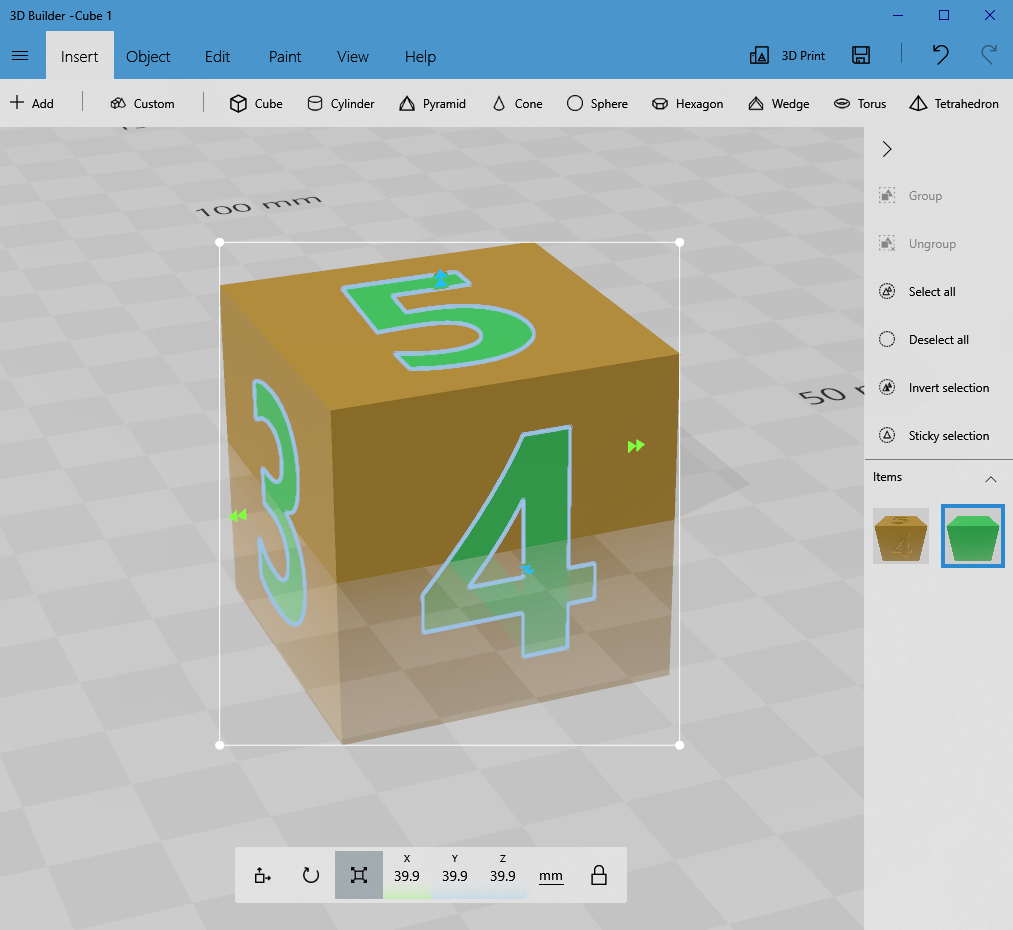Open the hamburger menu
The width and height of the screenshot is (1013, 930).
coord(20,56)
